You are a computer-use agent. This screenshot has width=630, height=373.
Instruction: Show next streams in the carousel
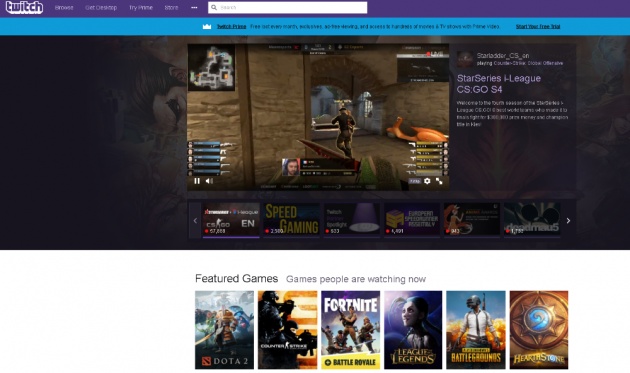(x=568, y=220)
